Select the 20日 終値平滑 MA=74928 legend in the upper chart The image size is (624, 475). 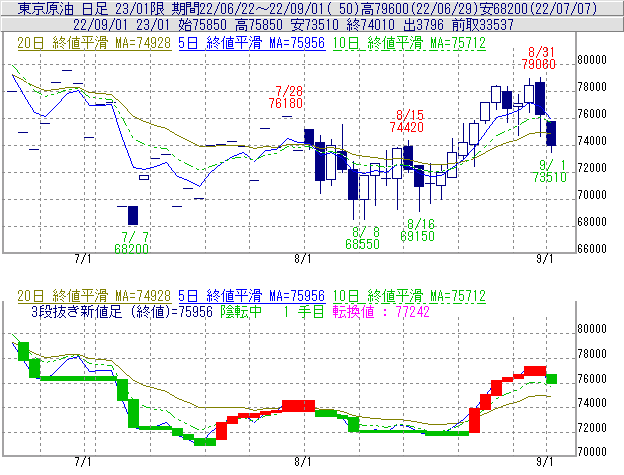[94, 43]
